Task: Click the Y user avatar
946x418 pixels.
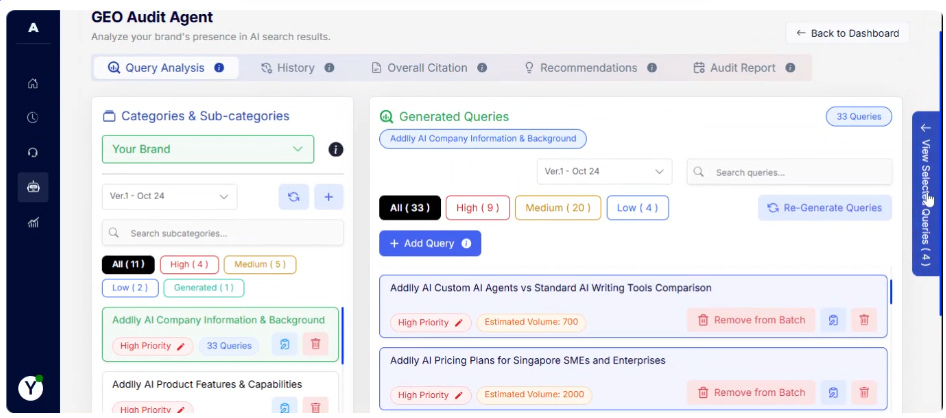Action: click(x=30, y=389)
